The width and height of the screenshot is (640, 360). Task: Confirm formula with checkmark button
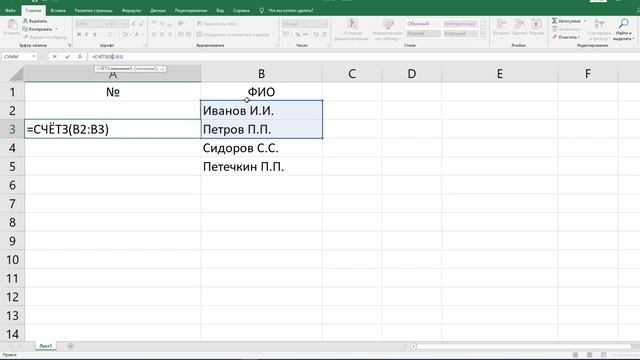tap(67, 57)
